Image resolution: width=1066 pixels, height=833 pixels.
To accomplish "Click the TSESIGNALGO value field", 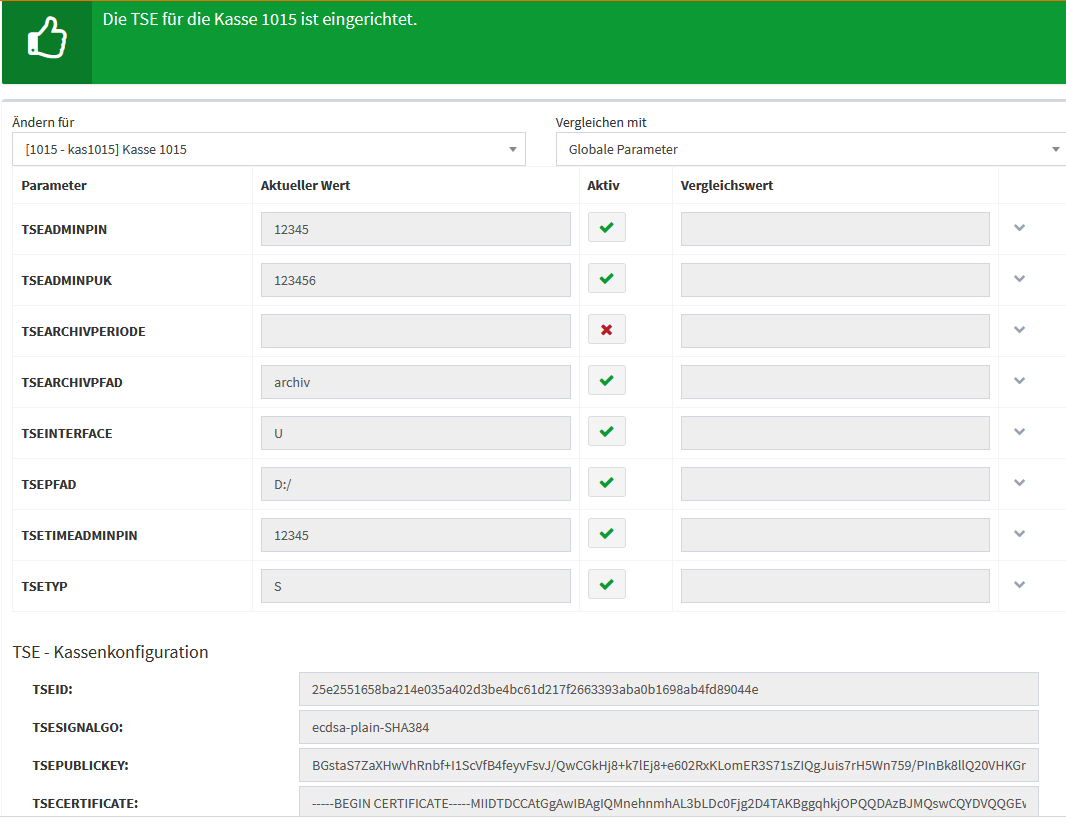I will pos(668,727).
